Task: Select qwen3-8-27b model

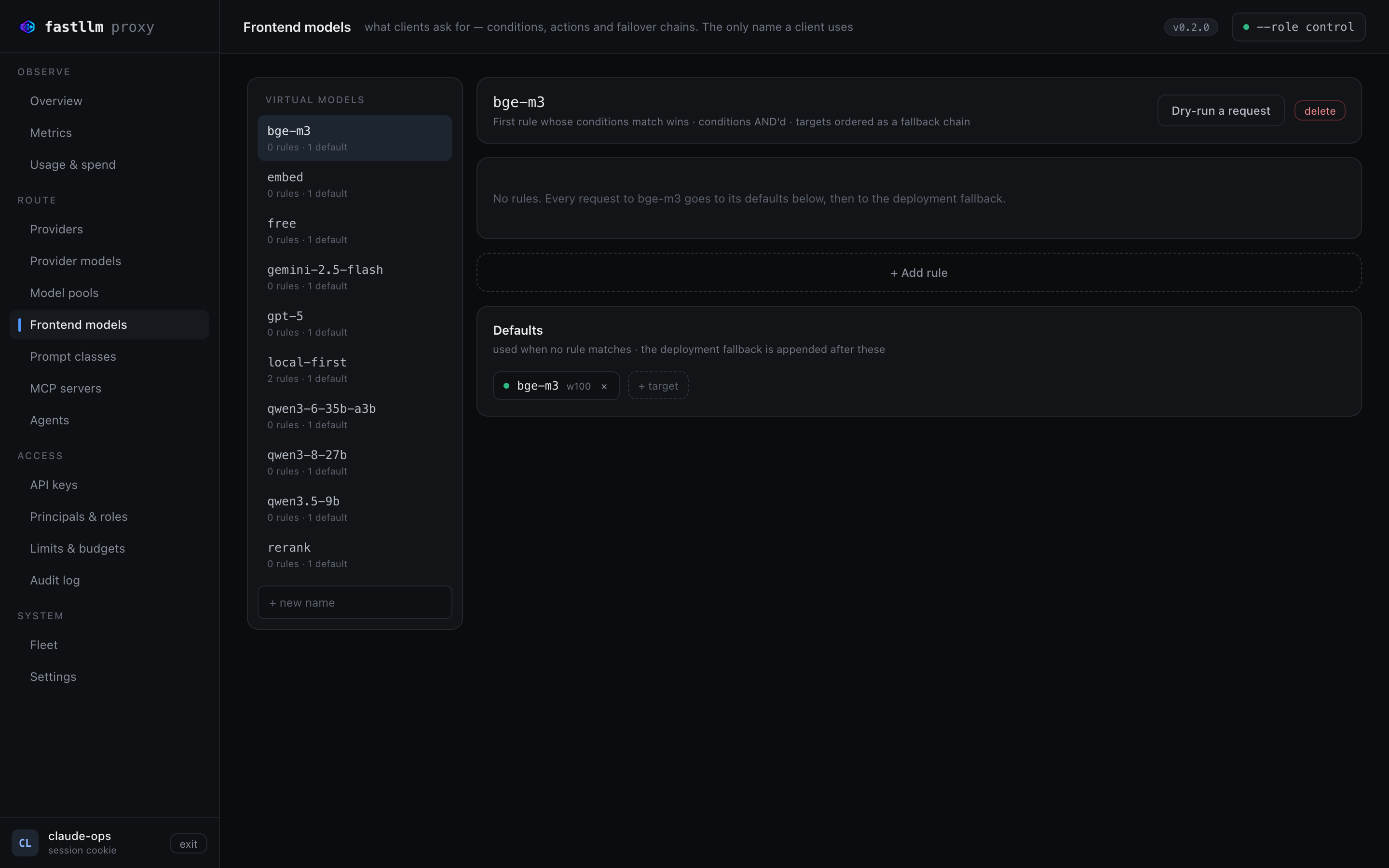Action: pyautogui.click(x=354, y=462)
